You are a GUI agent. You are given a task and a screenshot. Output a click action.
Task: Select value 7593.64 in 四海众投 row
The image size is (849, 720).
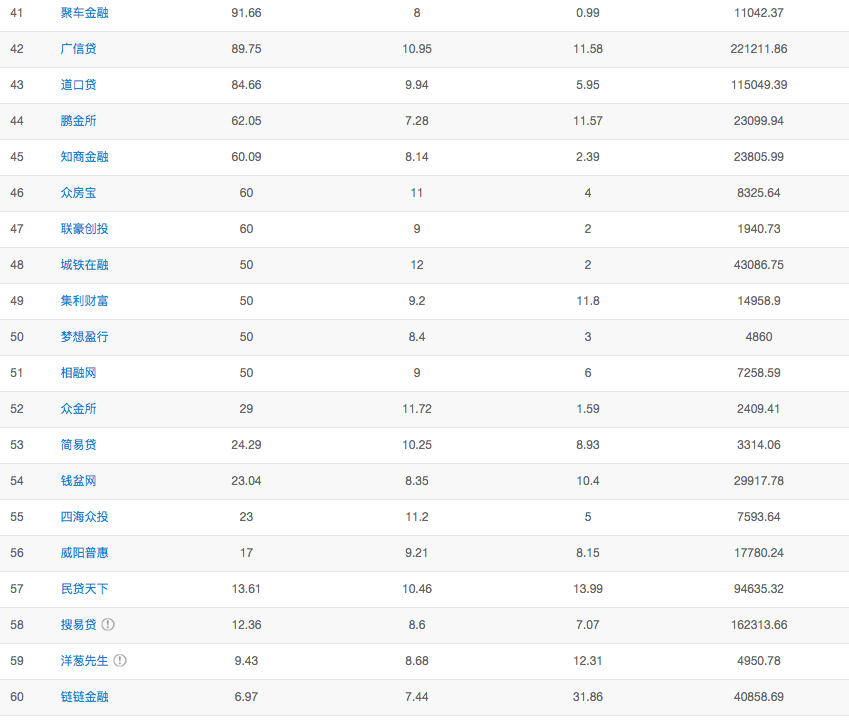(x=759, y=516)
